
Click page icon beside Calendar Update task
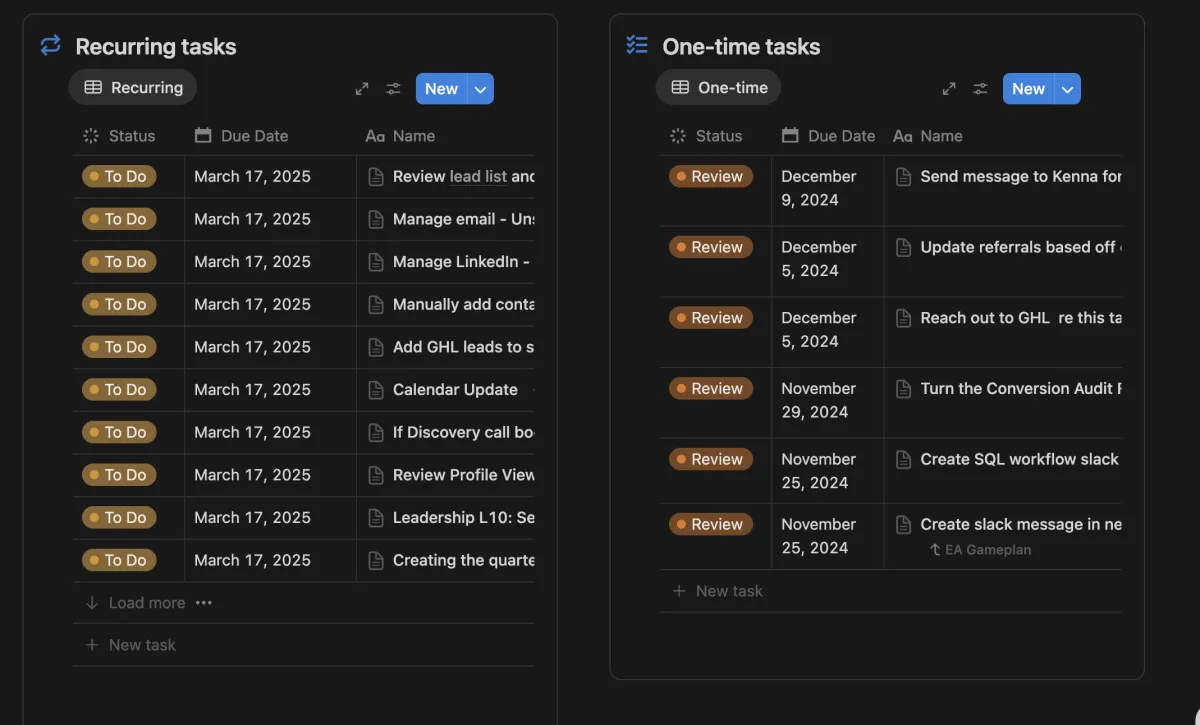[376, 390]
